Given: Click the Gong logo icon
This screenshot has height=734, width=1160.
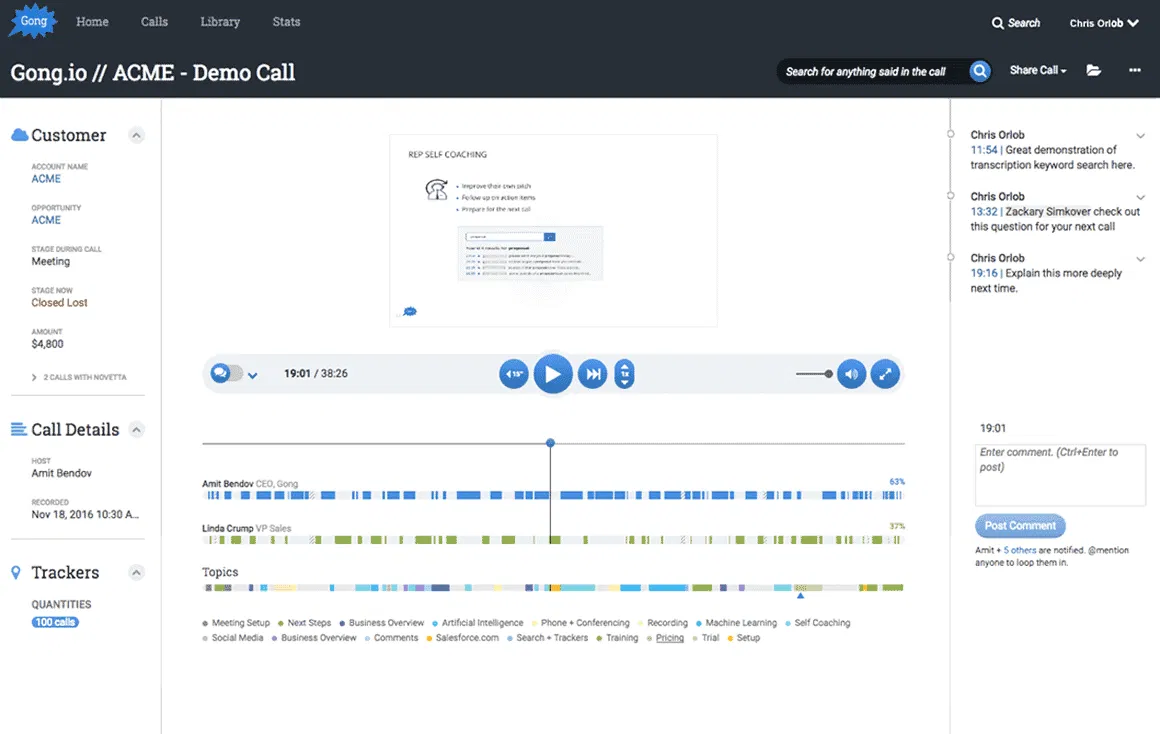Looking at the screenshot, I should click(33, 21).
